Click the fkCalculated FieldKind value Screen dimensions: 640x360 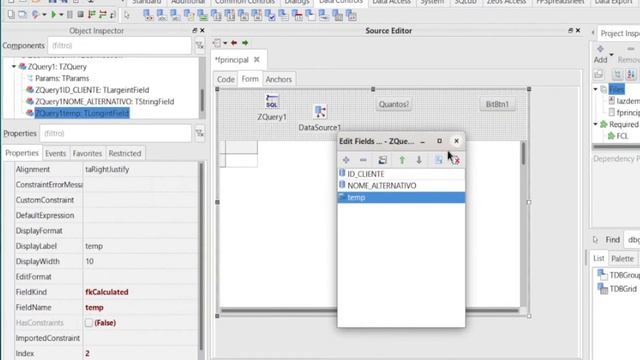pos(107,292)
